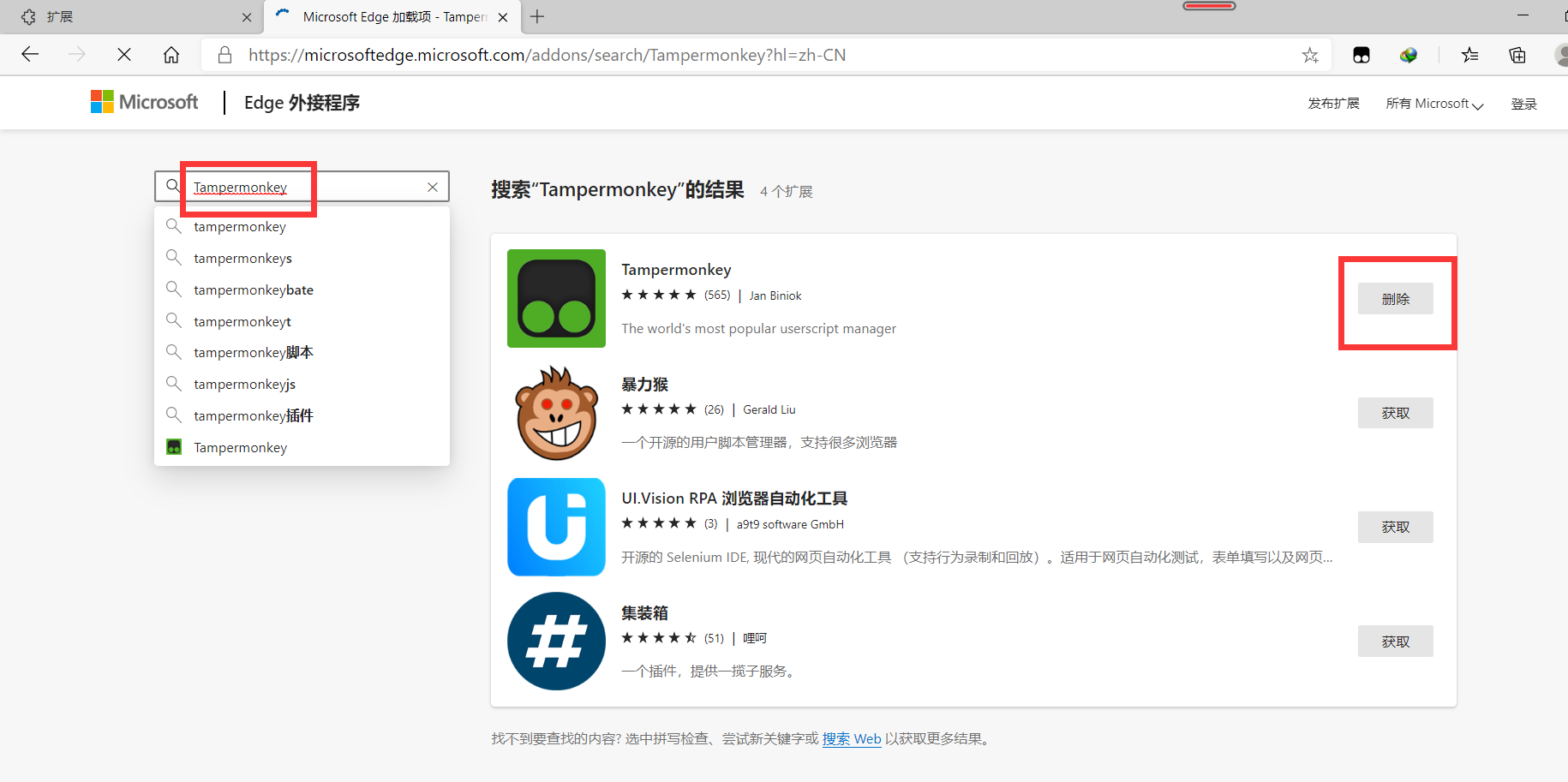Choose suggestion 'tampermonkeybate'

(x=302, y=290)
